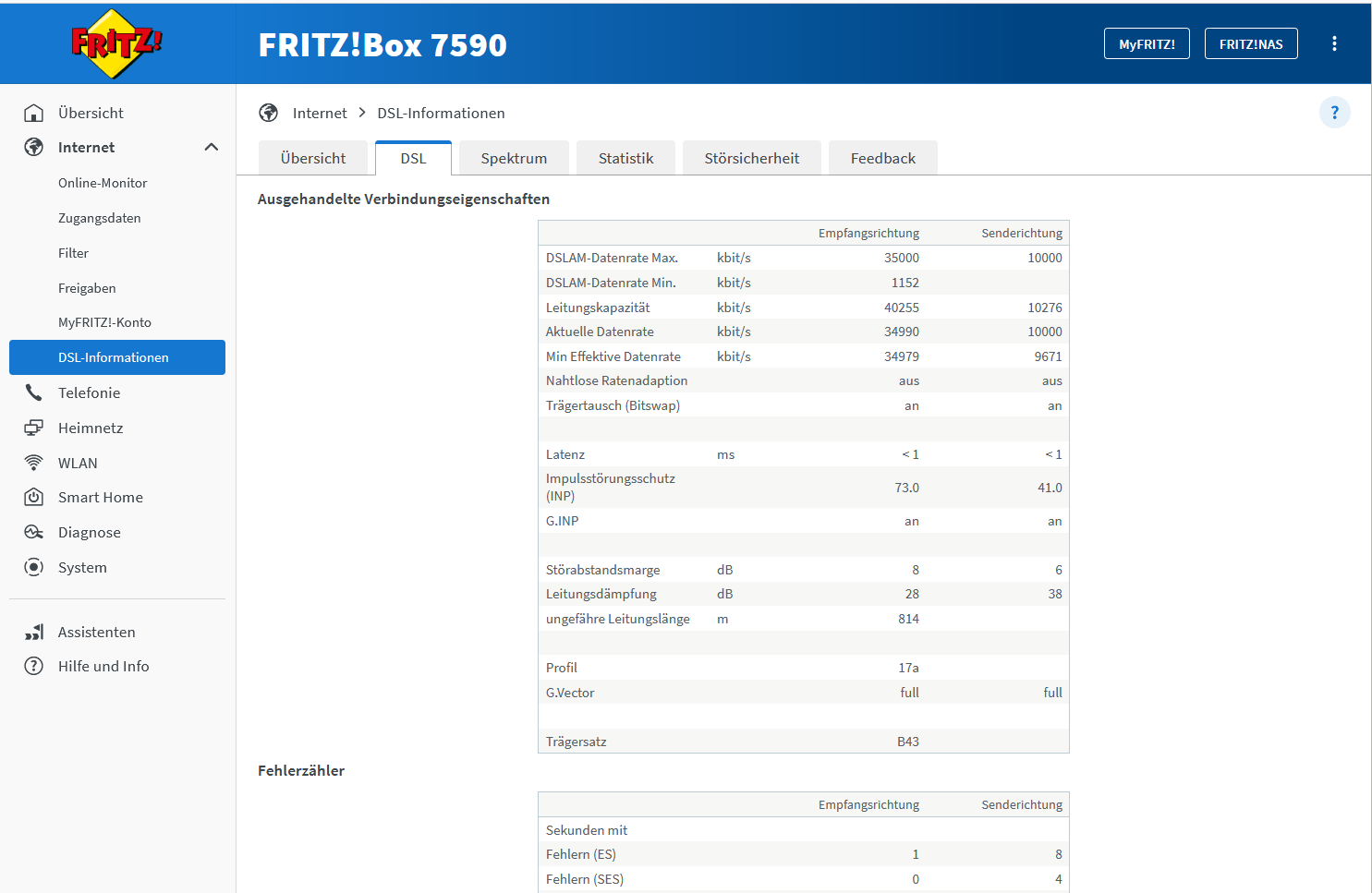Switch to the Feedback tab
The image size is (1372, 893).
click(883, 158)
